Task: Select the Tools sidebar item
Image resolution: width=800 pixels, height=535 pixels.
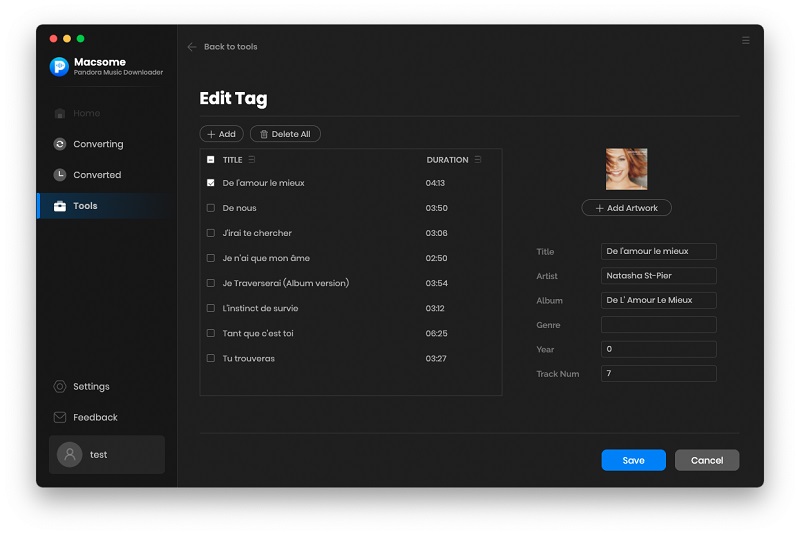Action: point(85,206)
